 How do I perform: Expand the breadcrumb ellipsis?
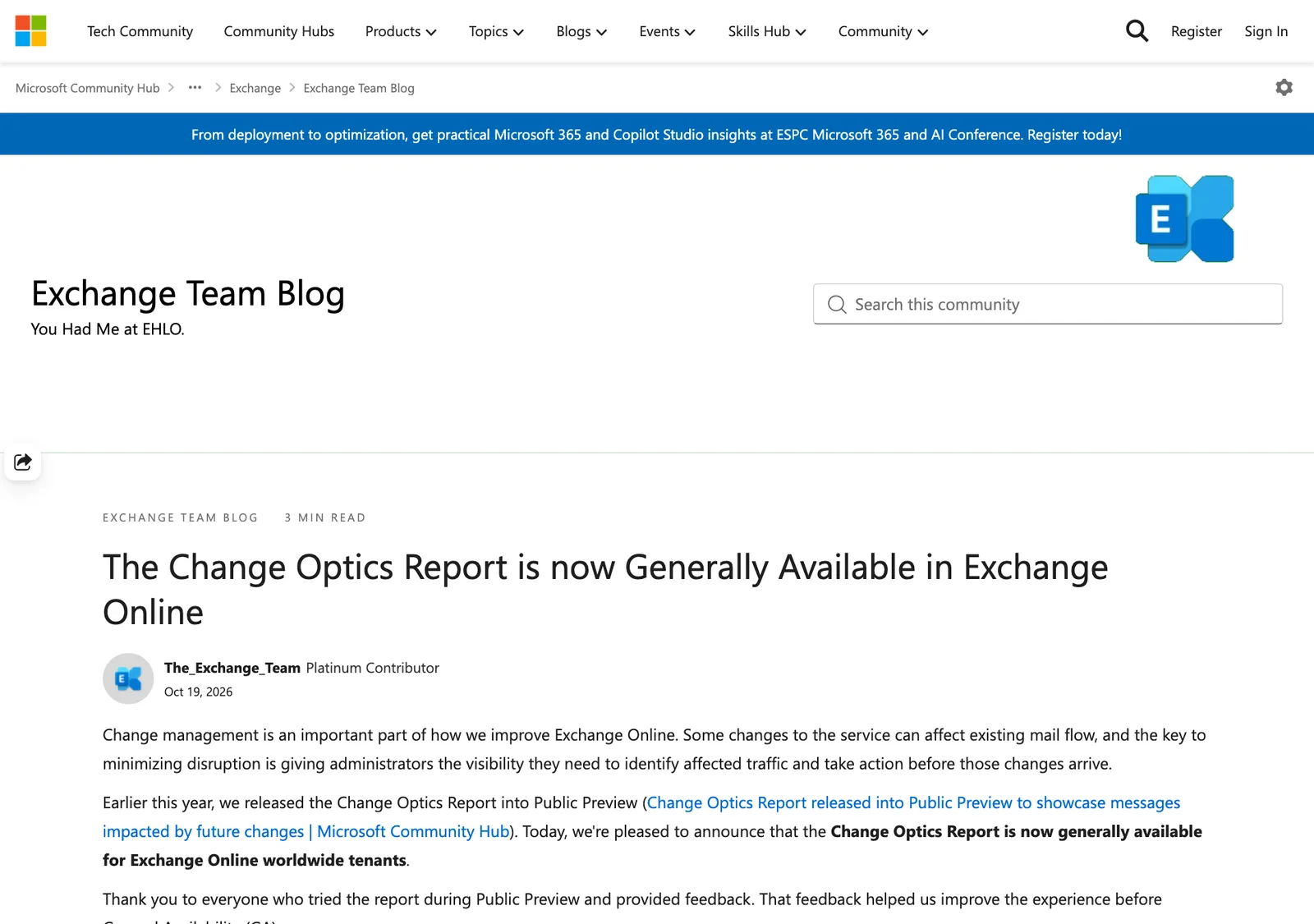tap(195, 87)
